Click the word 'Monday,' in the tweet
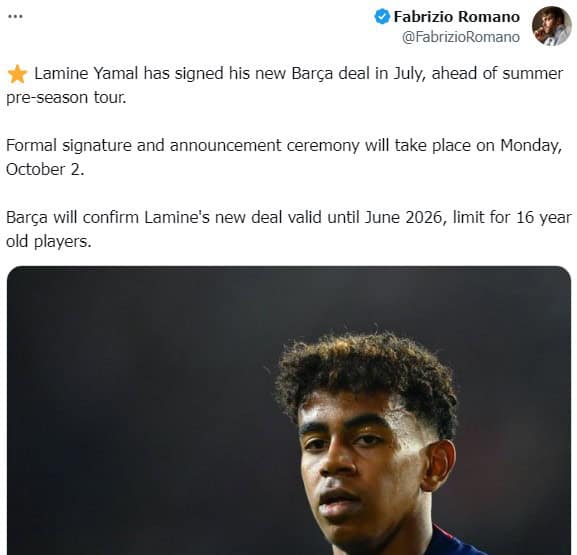The image size is (577, 555). pyautogui.click(x=531, y=146)
